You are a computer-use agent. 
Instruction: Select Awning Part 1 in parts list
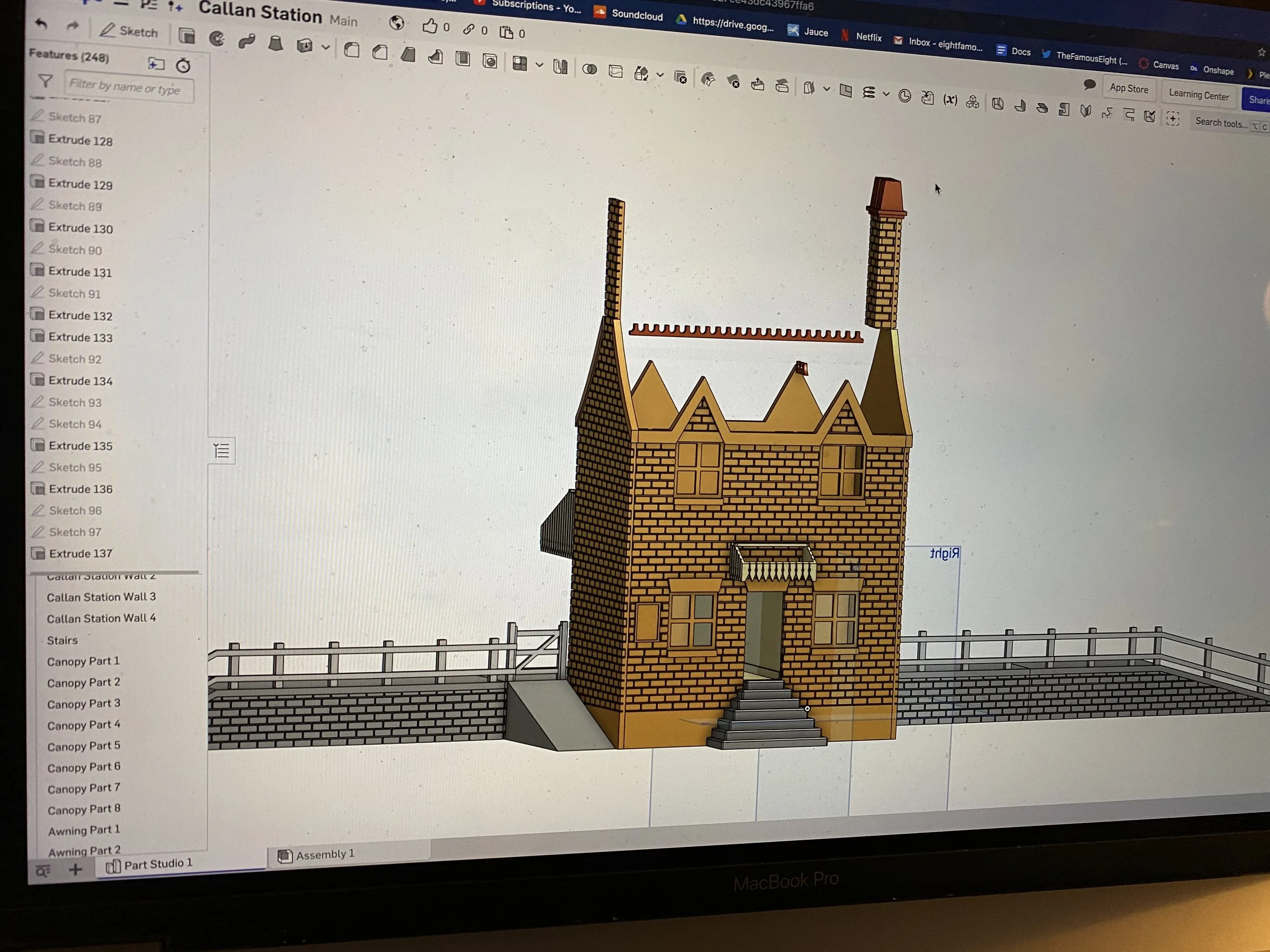tap(84, 830)
